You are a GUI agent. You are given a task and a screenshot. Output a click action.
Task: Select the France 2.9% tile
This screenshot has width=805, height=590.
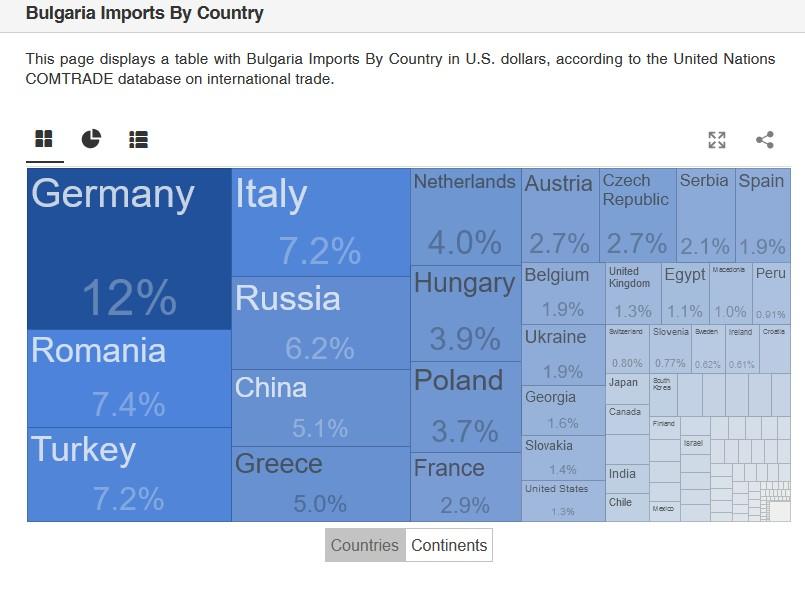466,487
